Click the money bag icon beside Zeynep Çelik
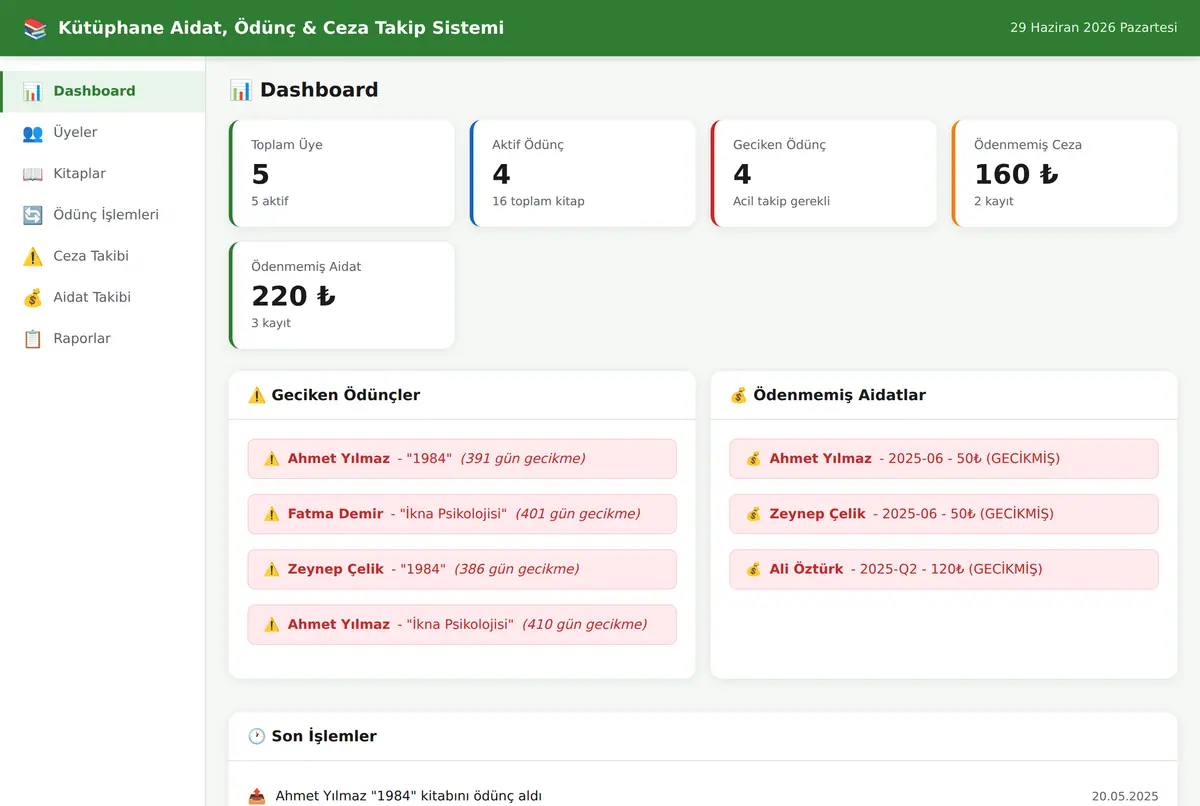The height and width of the screenshot is (806, 1200). pos(753,514)
